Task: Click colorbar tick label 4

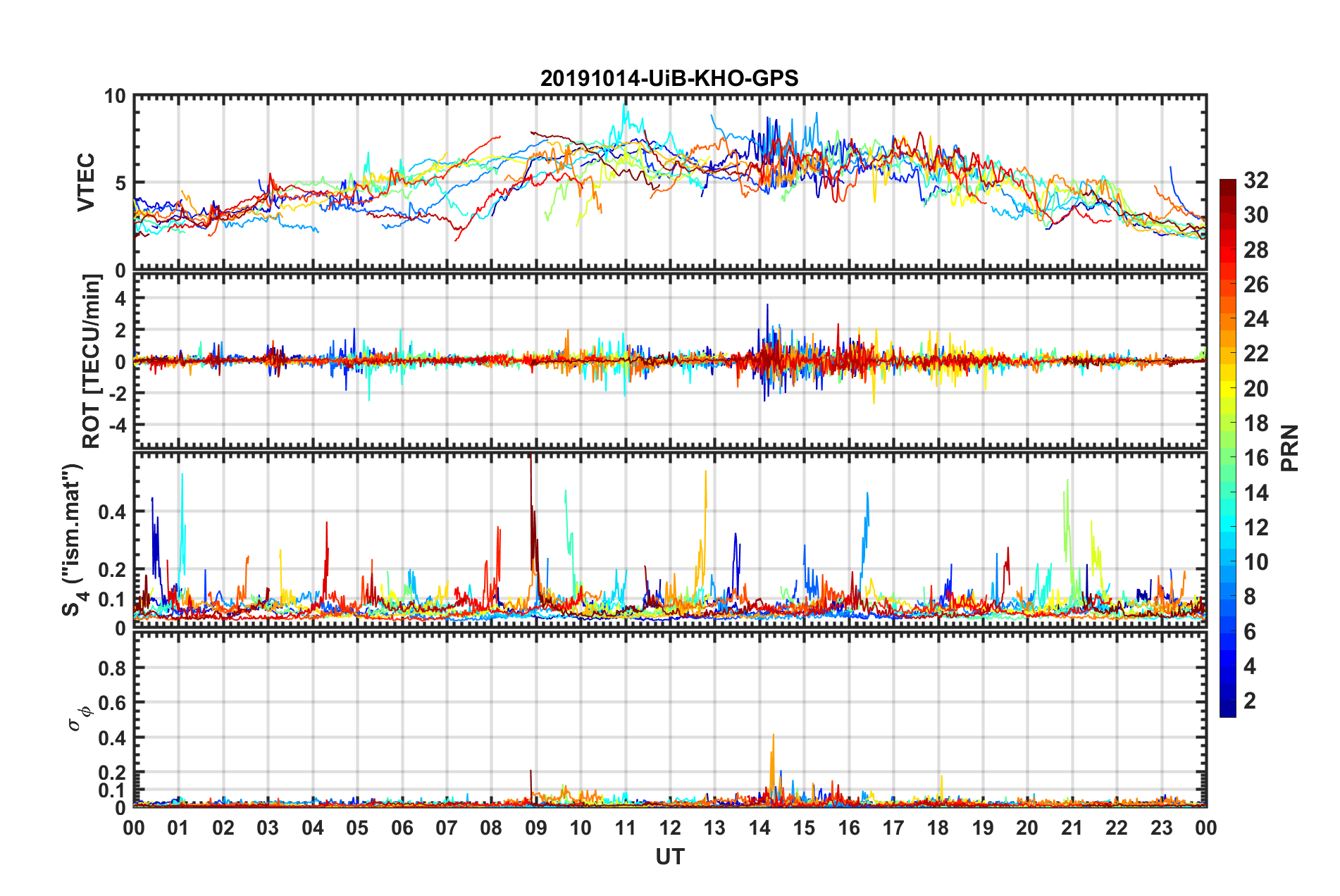Action: pyautogui.click(x=1250, y=666)
